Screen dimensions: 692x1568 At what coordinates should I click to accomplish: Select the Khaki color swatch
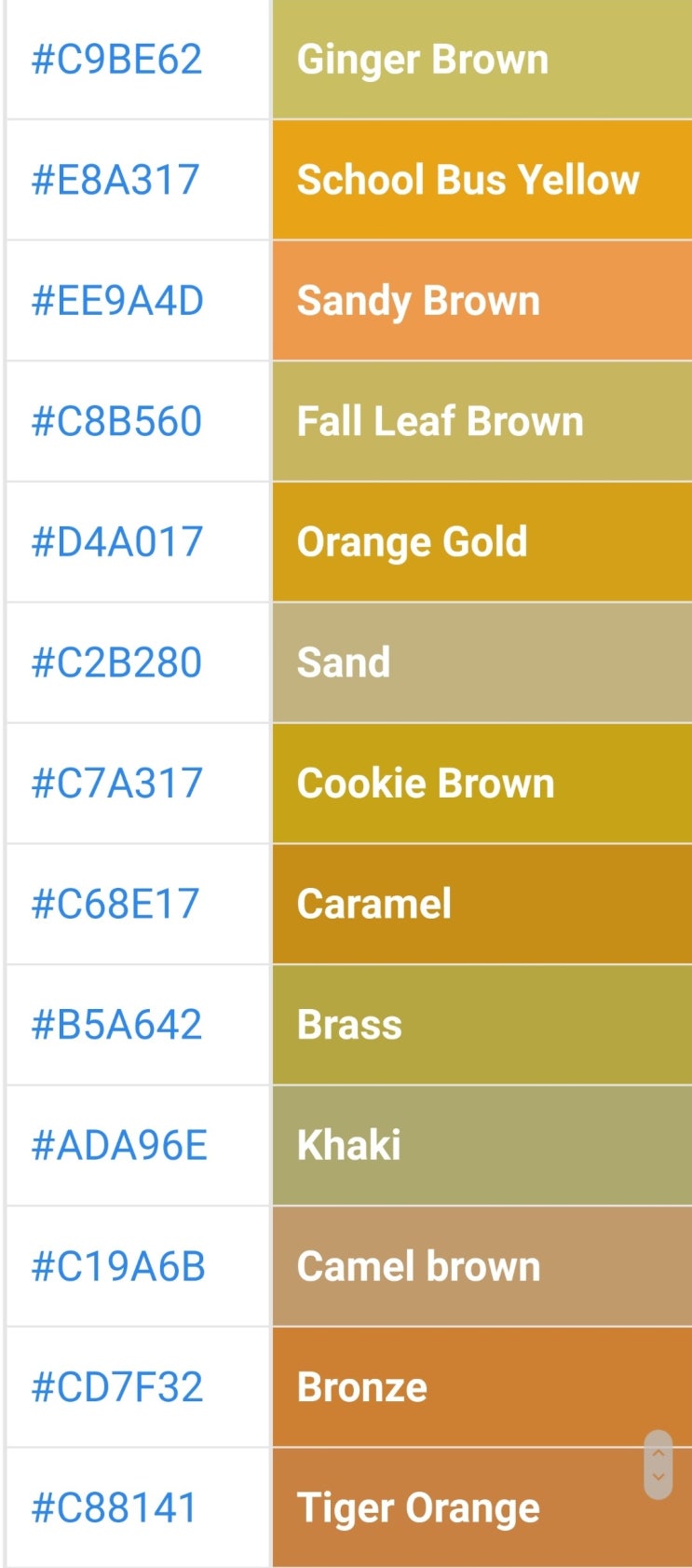click(482, 1145)
